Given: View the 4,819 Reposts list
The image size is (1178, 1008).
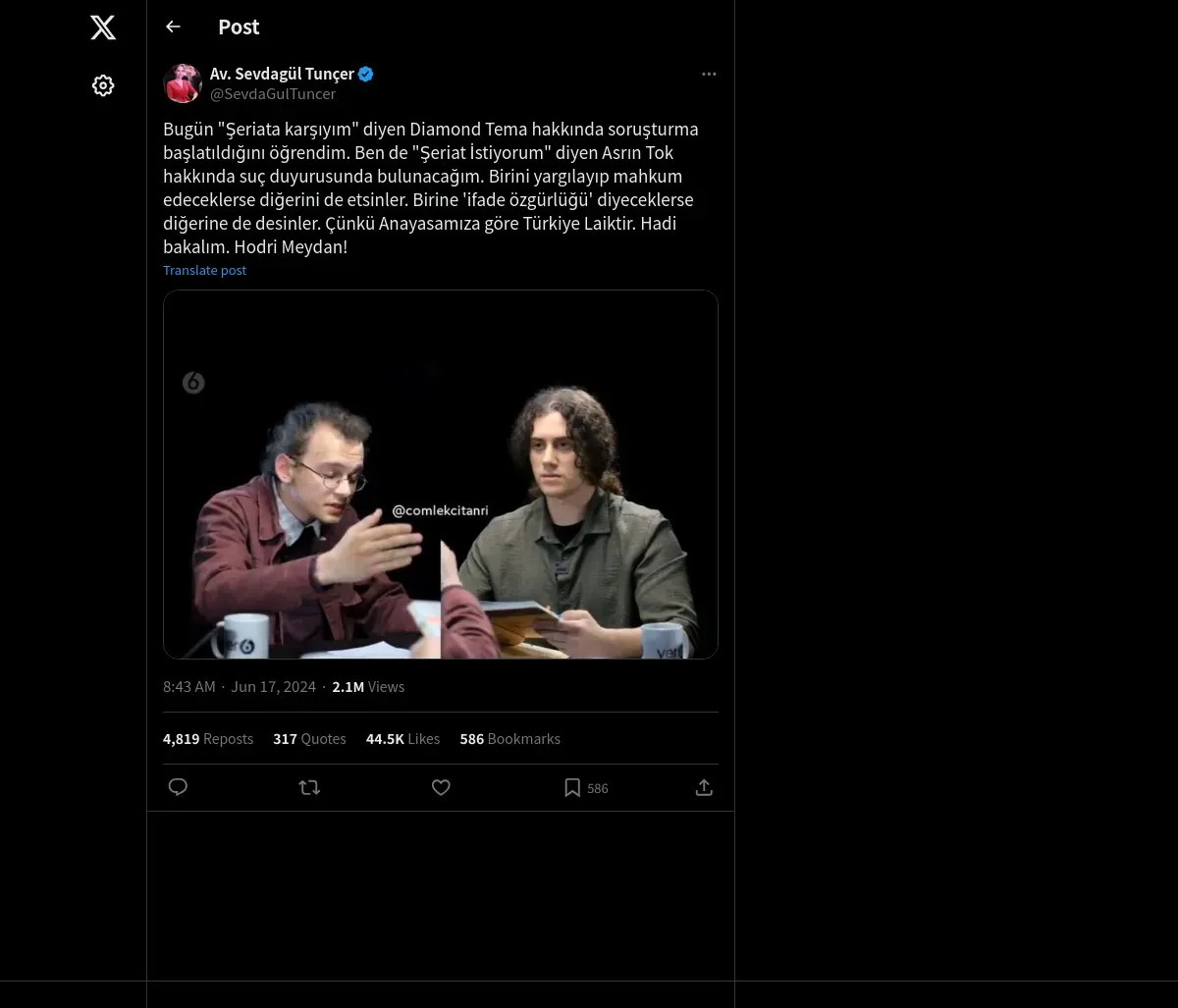Looking at the screenshot, I should [208, 739].
